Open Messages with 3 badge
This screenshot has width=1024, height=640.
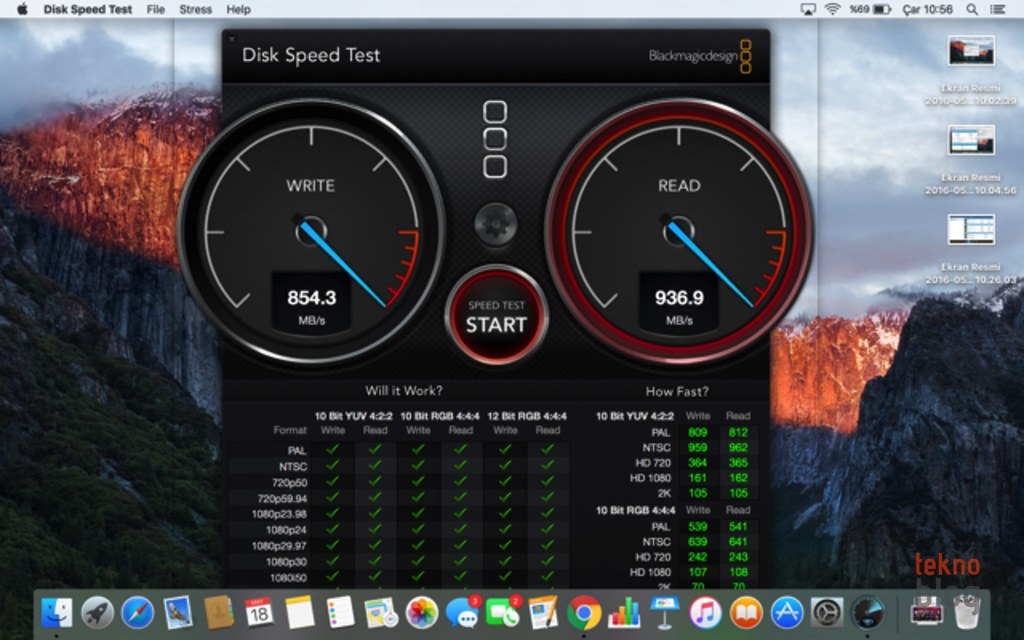pos(462,613)
